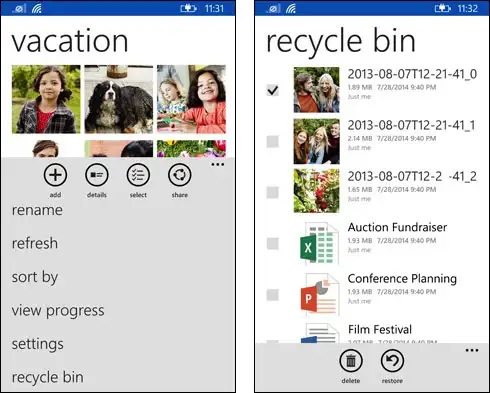This screenshot has height=393, width=490.
Task: Choose recycle bin from the menu
Action: pyautogui.click(x=48, y=377)
